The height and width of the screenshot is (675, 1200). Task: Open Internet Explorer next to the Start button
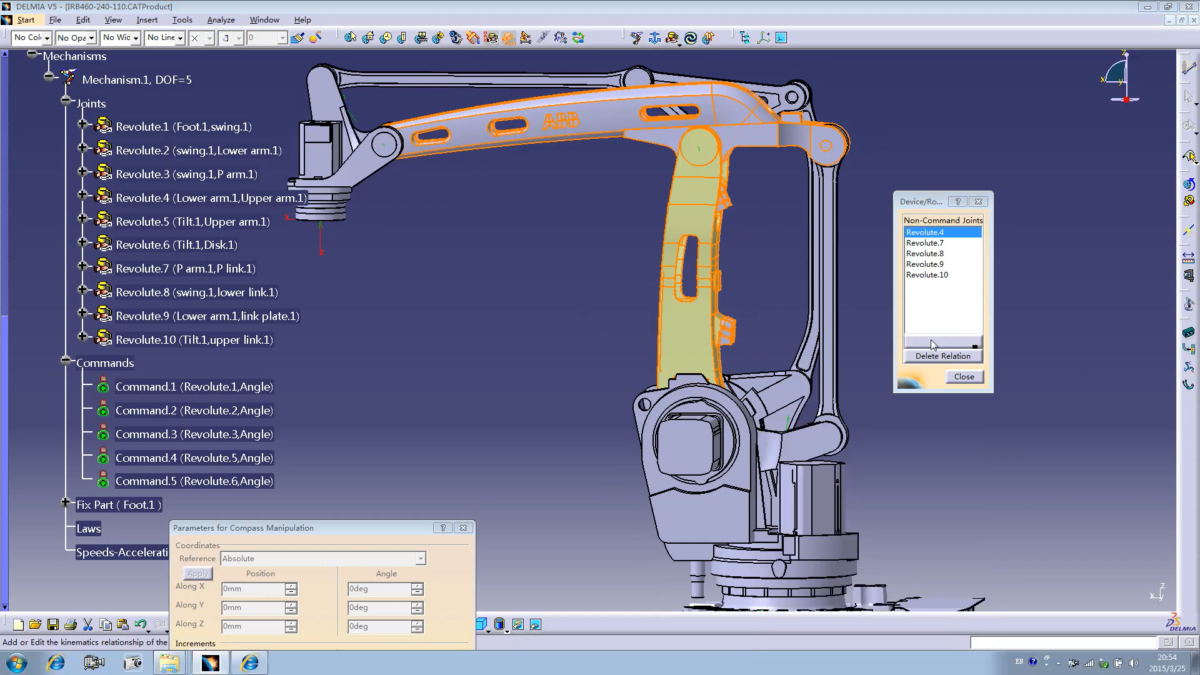click(56, 662)
